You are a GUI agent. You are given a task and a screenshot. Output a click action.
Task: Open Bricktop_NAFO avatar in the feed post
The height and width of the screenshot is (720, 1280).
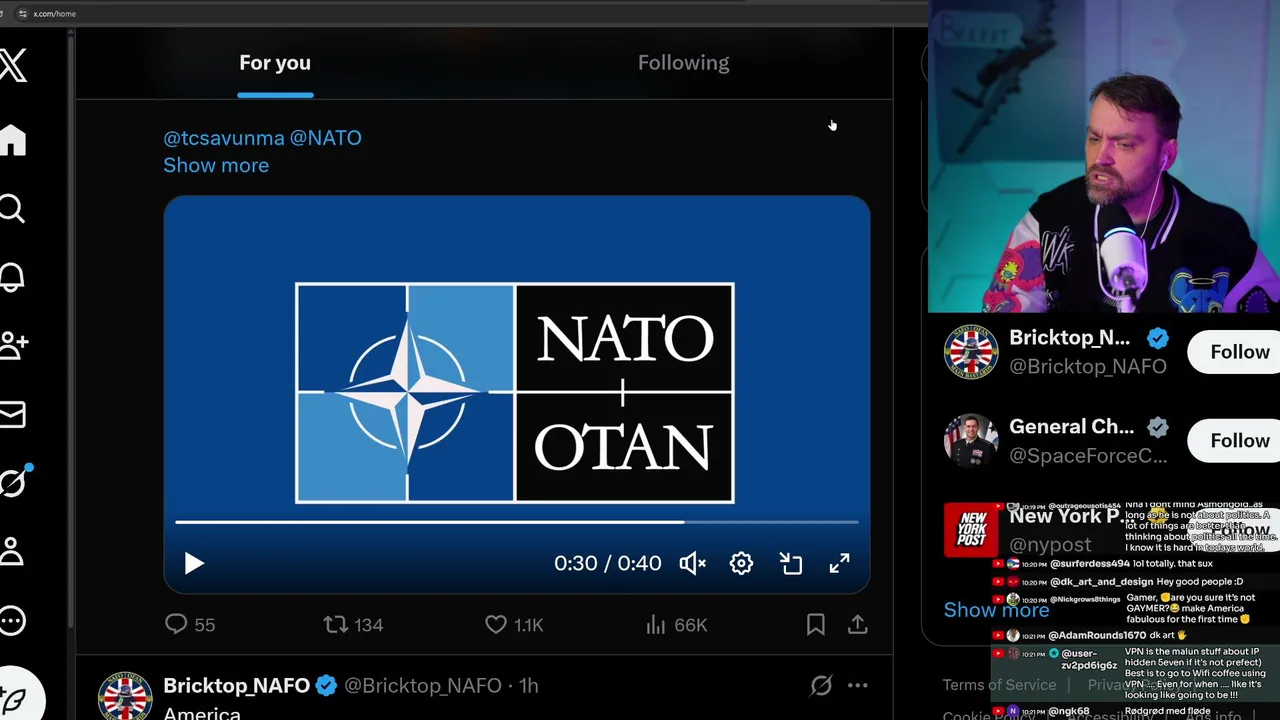tap(125, 696)
